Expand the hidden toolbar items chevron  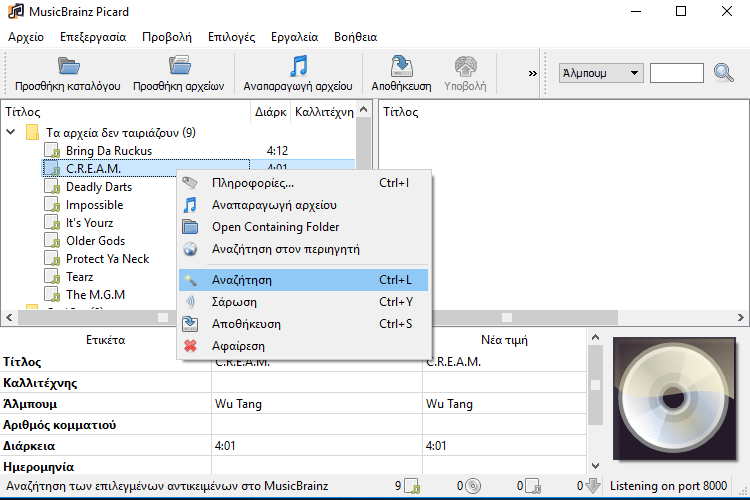pyautogui.click(x=532, y=73)
